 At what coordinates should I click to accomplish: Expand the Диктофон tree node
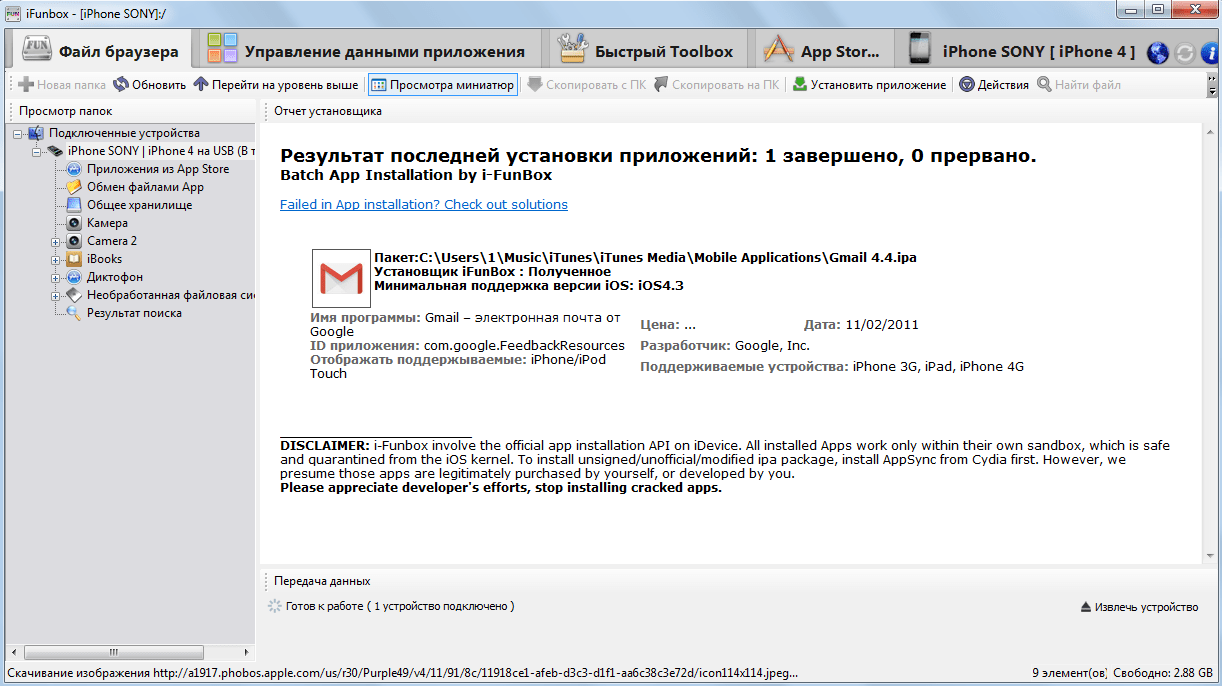point(56,277)
